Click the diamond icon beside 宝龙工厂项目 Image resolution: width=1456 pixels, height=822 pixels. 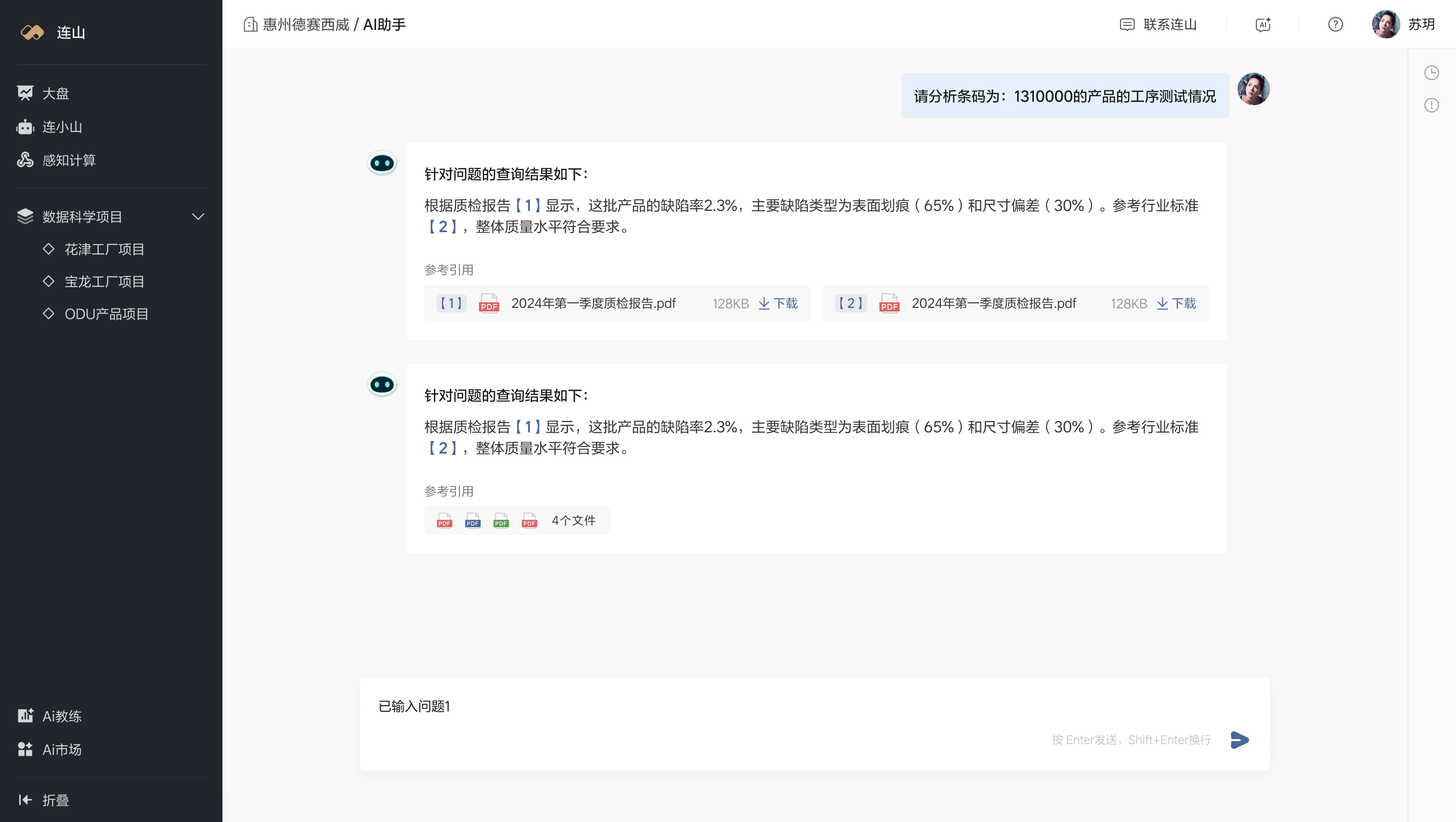point(49,281)
